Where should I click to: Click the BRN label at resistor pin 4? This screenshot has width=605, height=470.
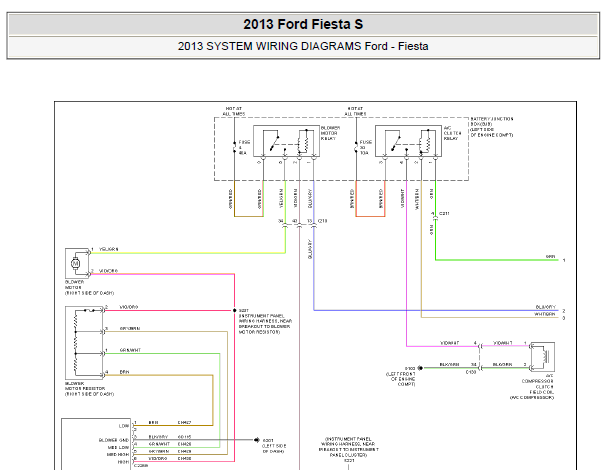(124, 372)
